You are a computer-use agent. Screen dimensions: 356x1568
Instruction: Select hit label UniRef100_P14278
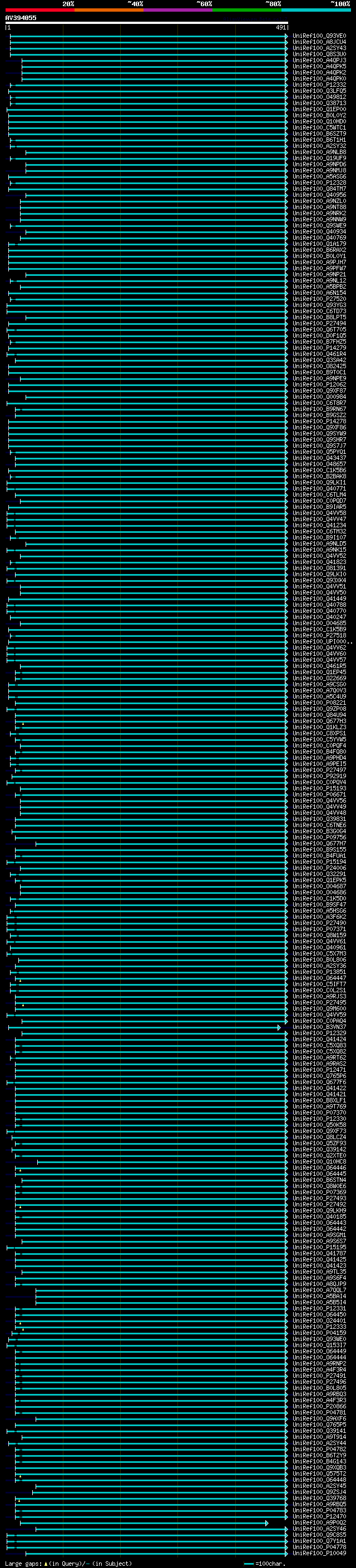point(319,421)
